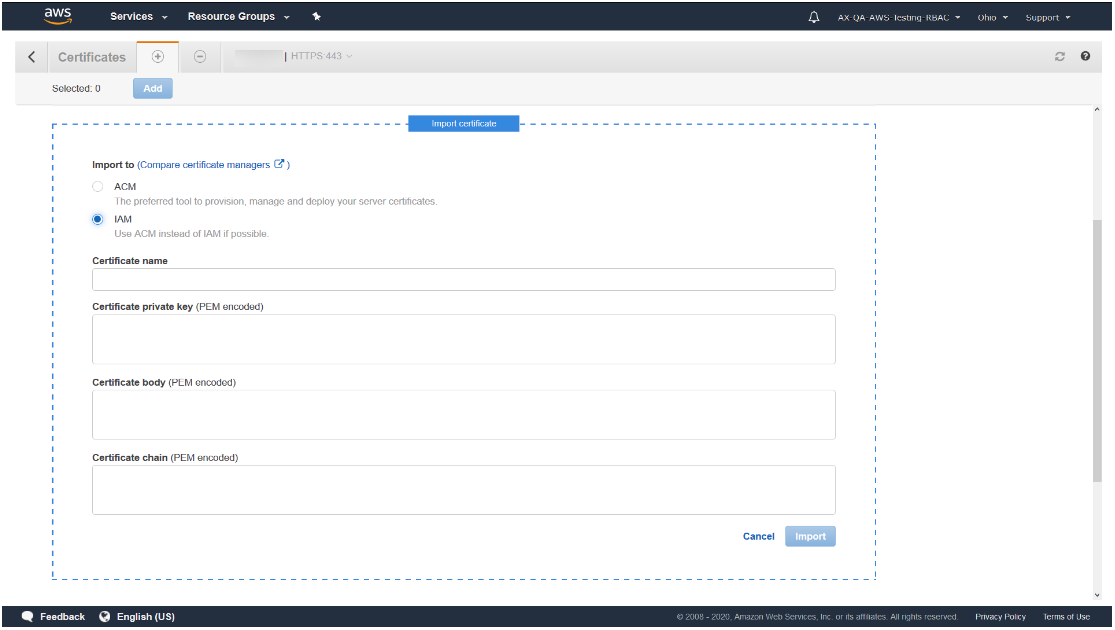
Task: Select the remove certificate minus tab
Action: tap(200, 56)
